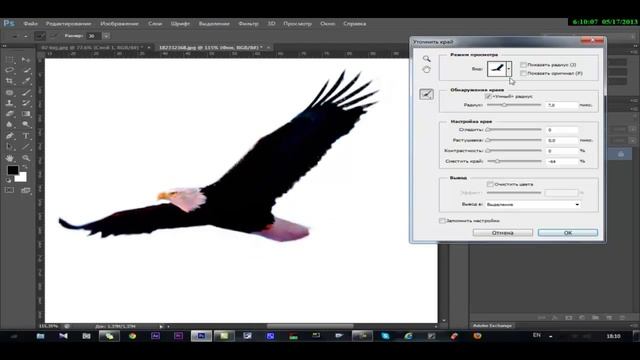
Task: Open the Файл menu
Action: tap(31, 24)
